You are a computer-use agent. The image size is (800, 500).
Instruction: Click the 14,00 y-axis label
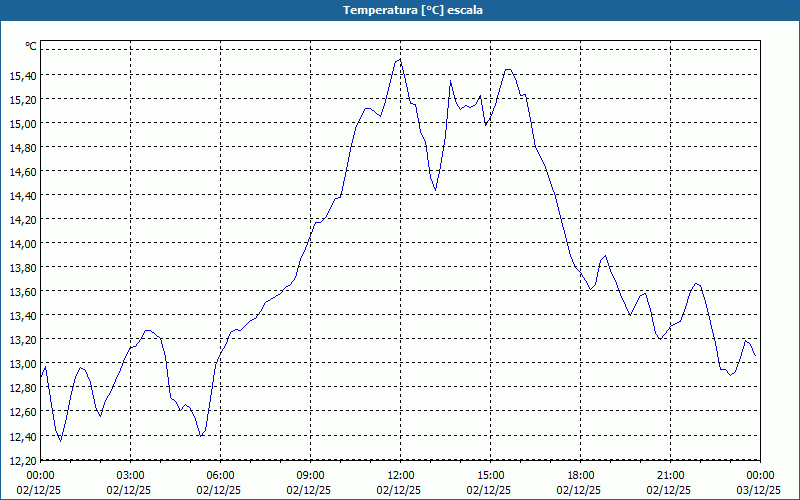pyautogui.click(x=22, y=244)
